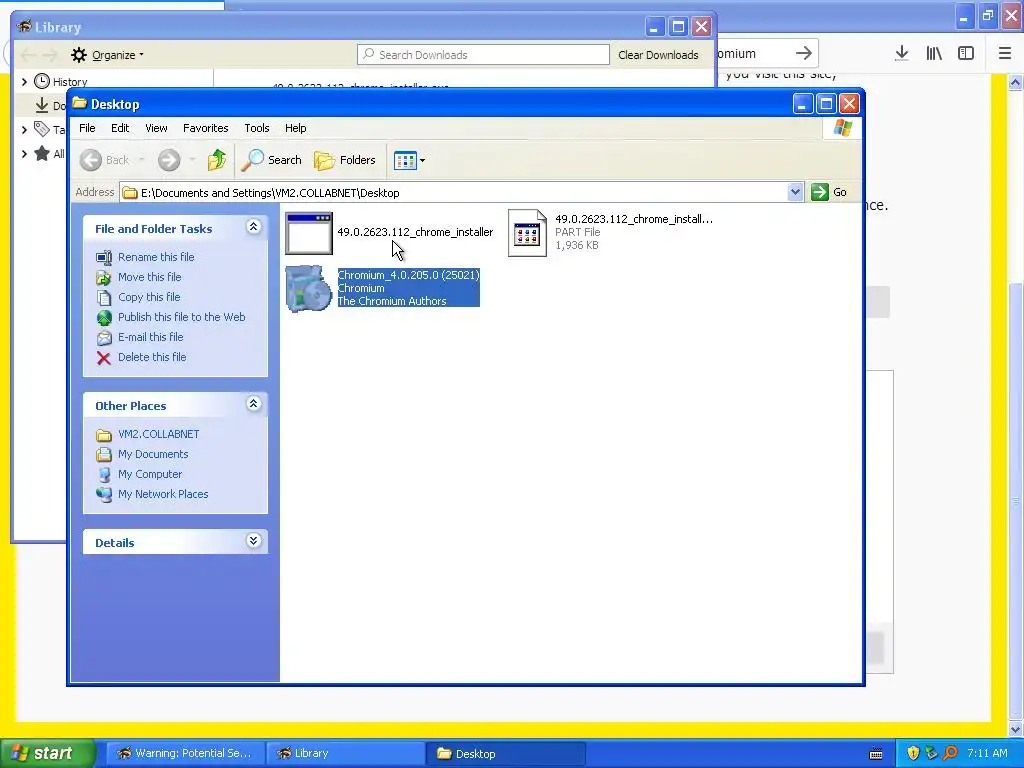Select the History clock icon in Library
1024x768 pixels.
pos(42,81)
